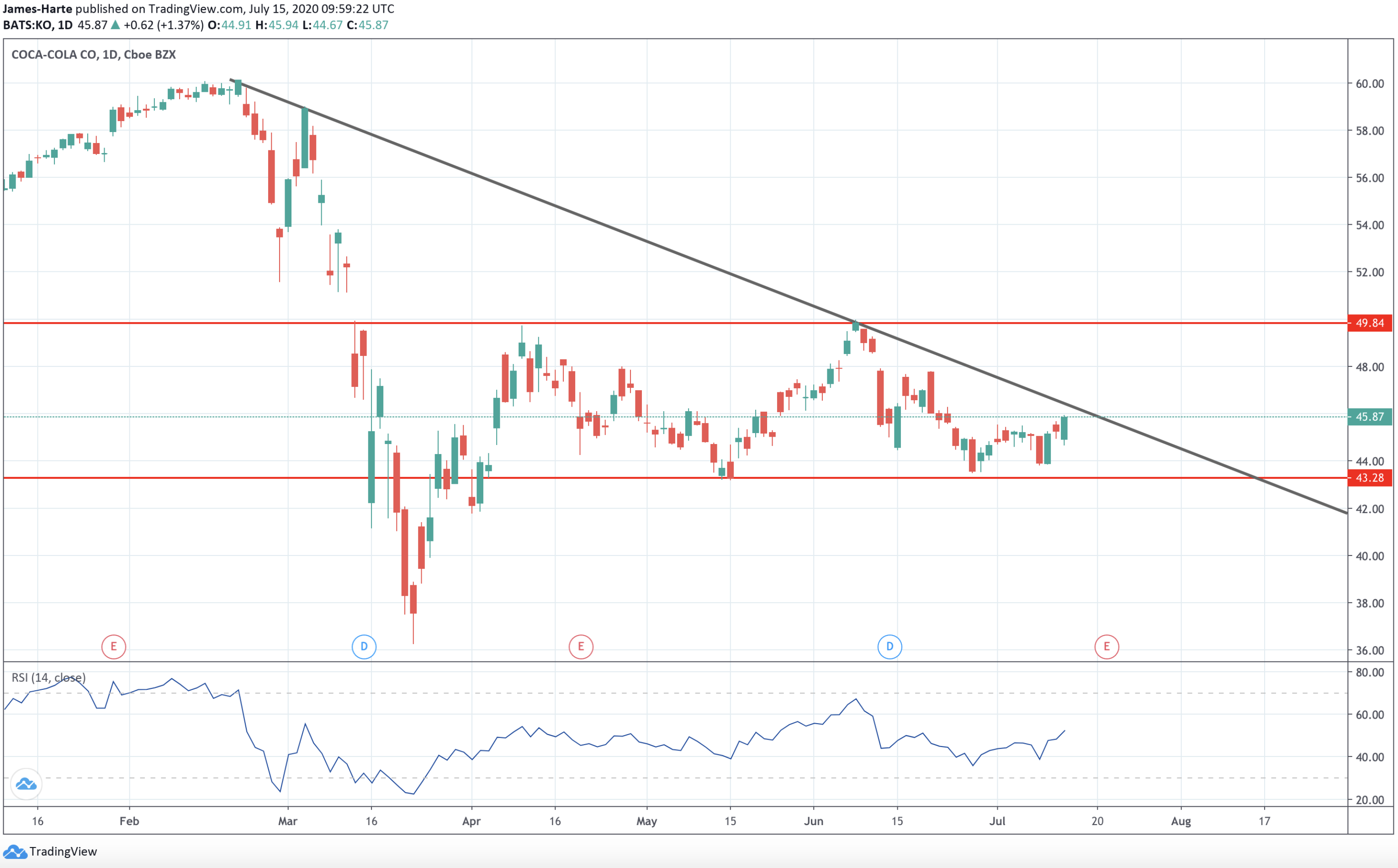Viewport: 1398px width, 868px height.
Task: Click the 'Jul' label on the time axis
Action: (998, 821)
